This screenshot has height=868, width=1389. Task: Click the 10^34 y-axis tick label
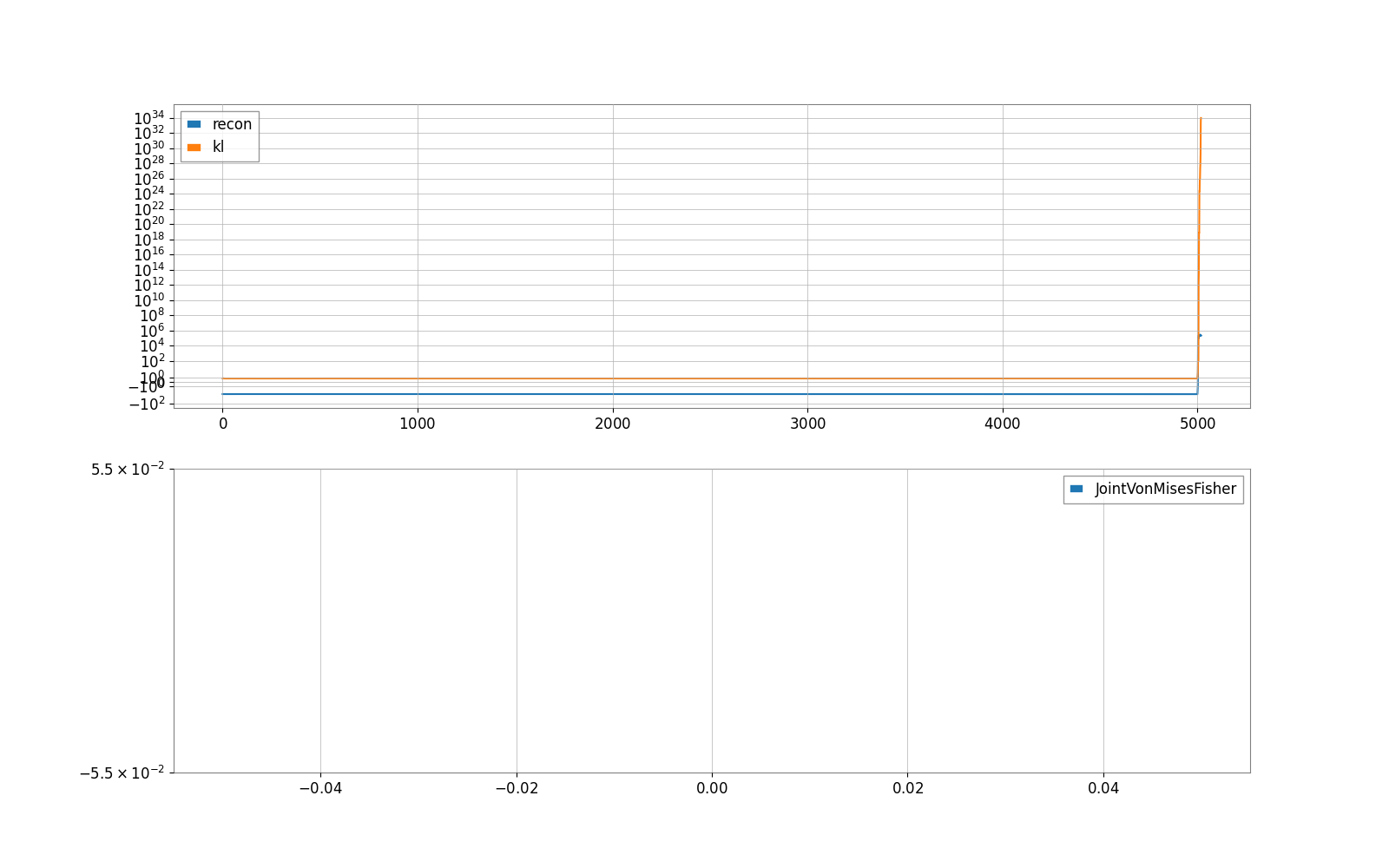click(x=148, y=117)
